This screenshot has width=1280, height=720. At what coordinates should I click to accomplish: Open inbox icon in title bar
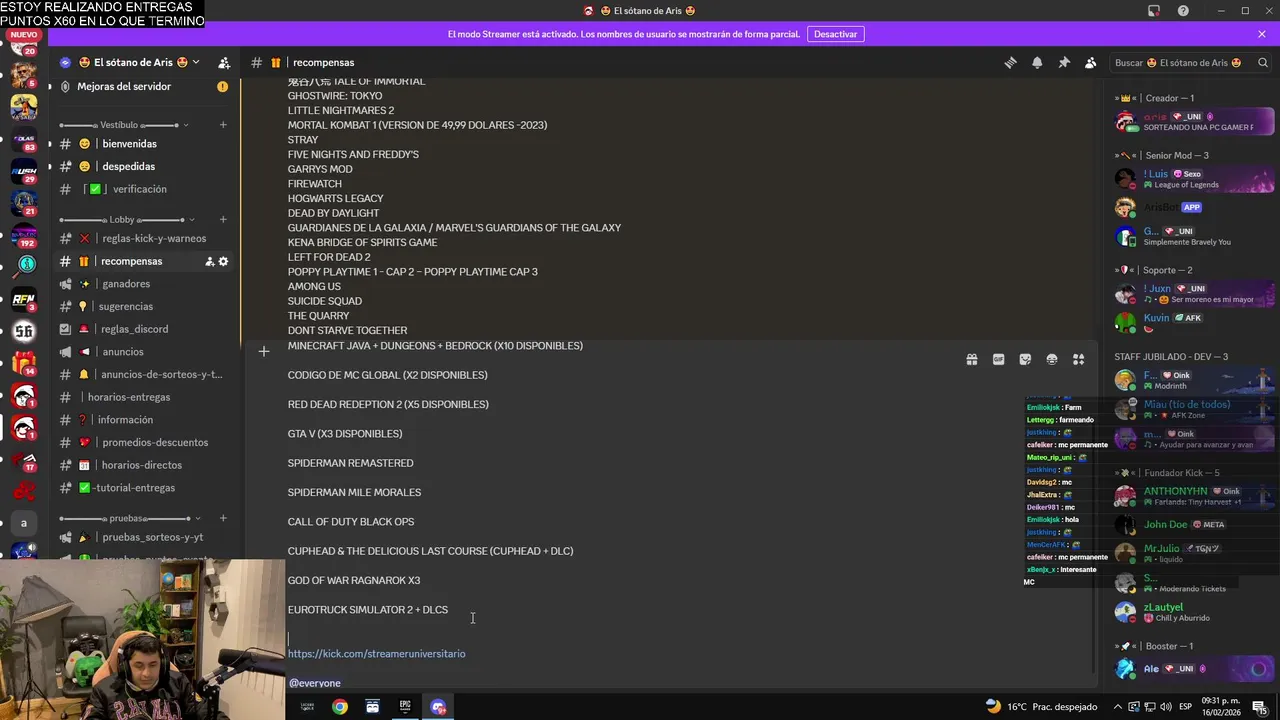tap(1153, 11)
